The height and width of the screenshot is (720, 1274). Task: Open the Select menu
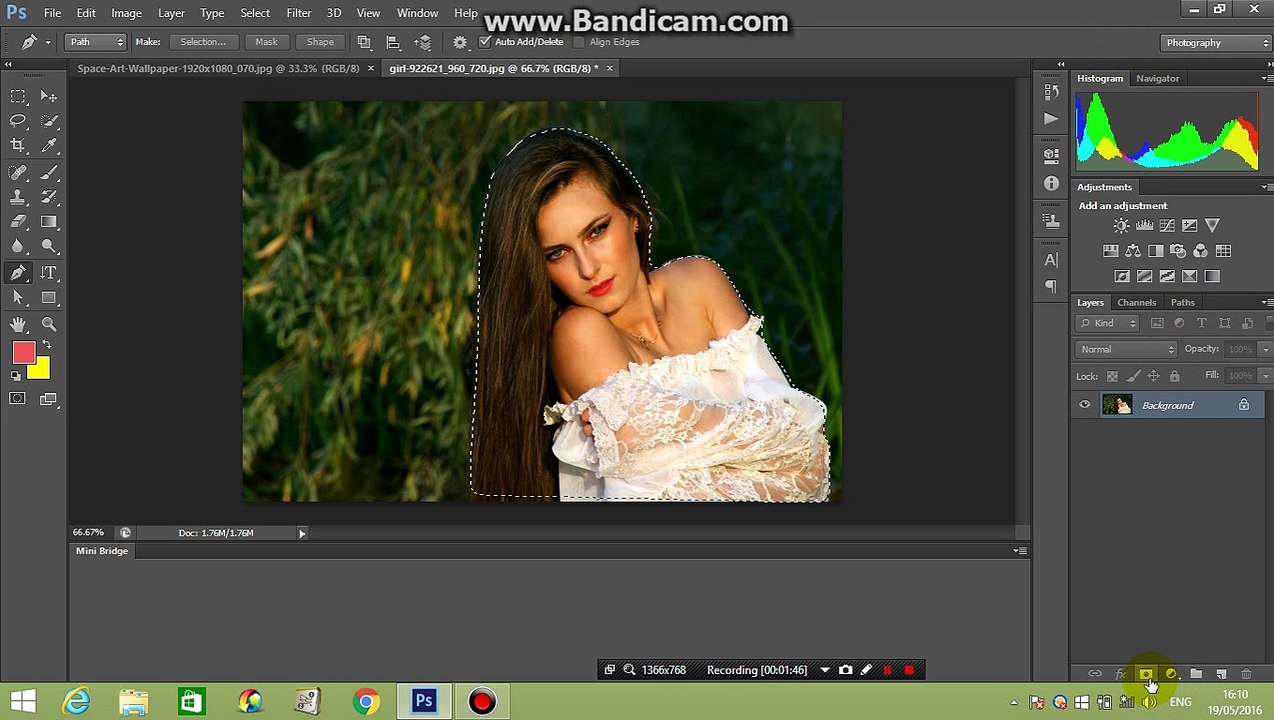tap(255, 13)
